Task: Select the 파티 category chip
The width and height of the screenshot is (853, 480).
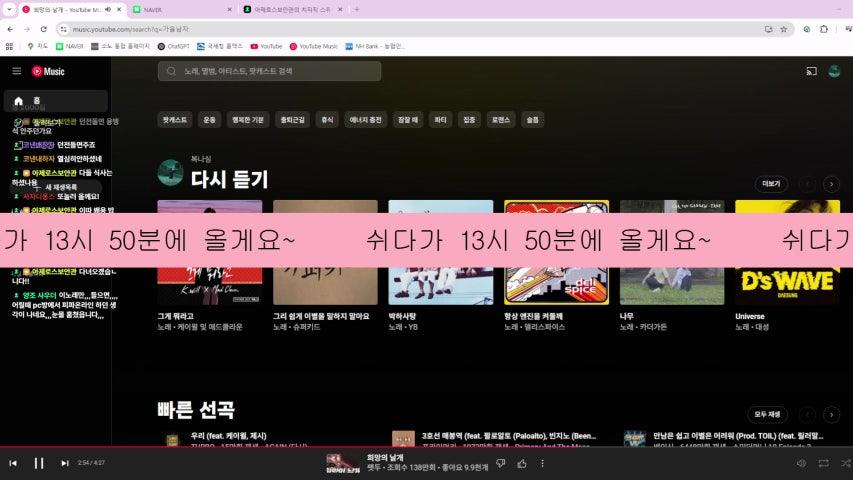Action: point(439,119)
